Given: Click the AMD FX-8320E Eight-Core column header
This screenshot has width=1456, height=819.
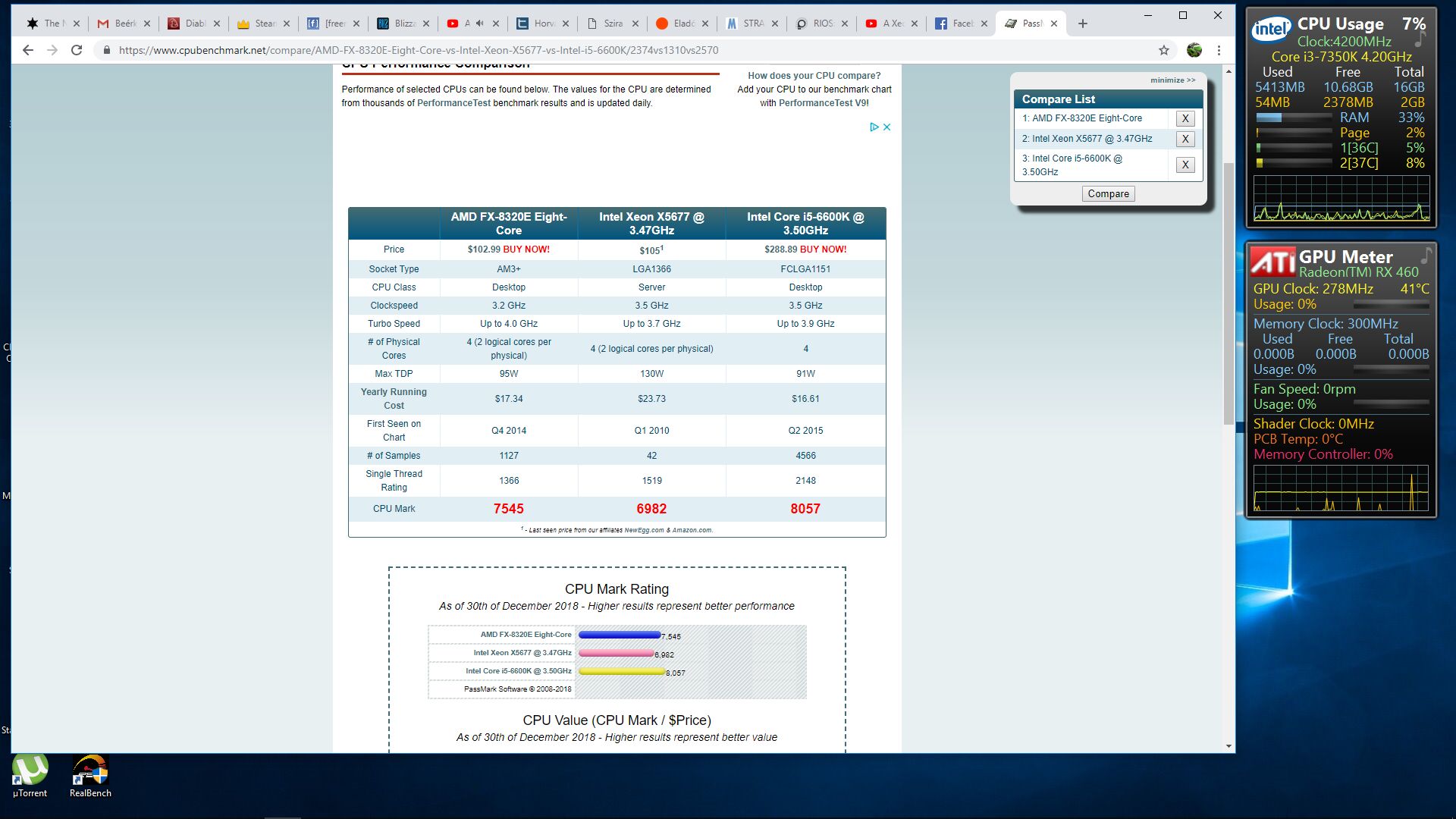Looking at the screenshot, I should tap(509, 224).
